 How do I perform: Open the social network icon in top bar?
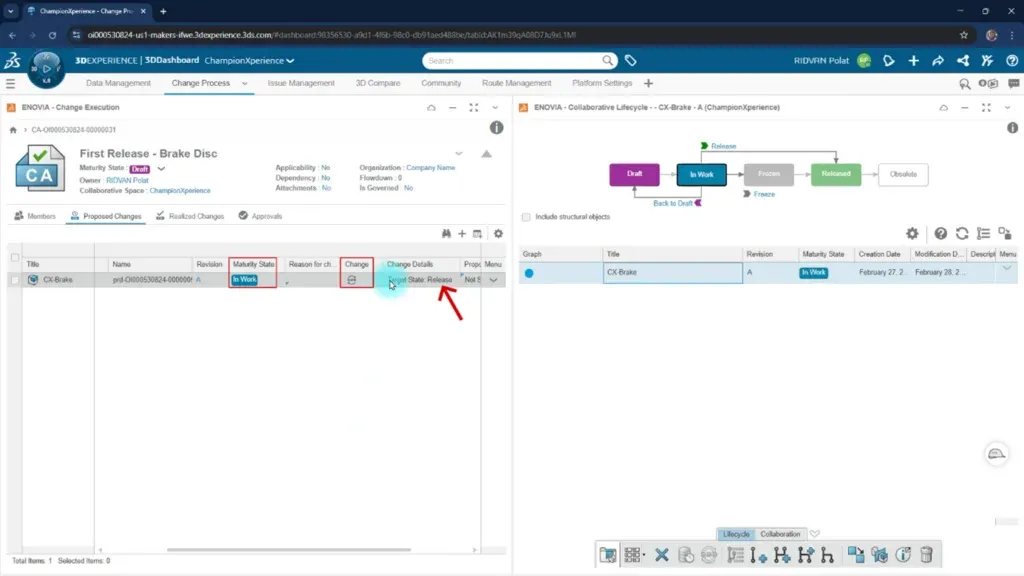coord(963,61)
